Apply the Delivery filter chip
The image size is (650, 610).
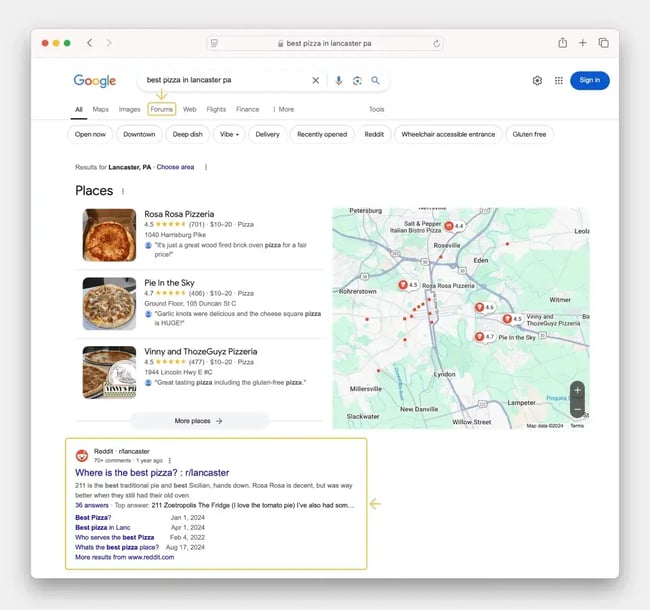pos(267,134)
